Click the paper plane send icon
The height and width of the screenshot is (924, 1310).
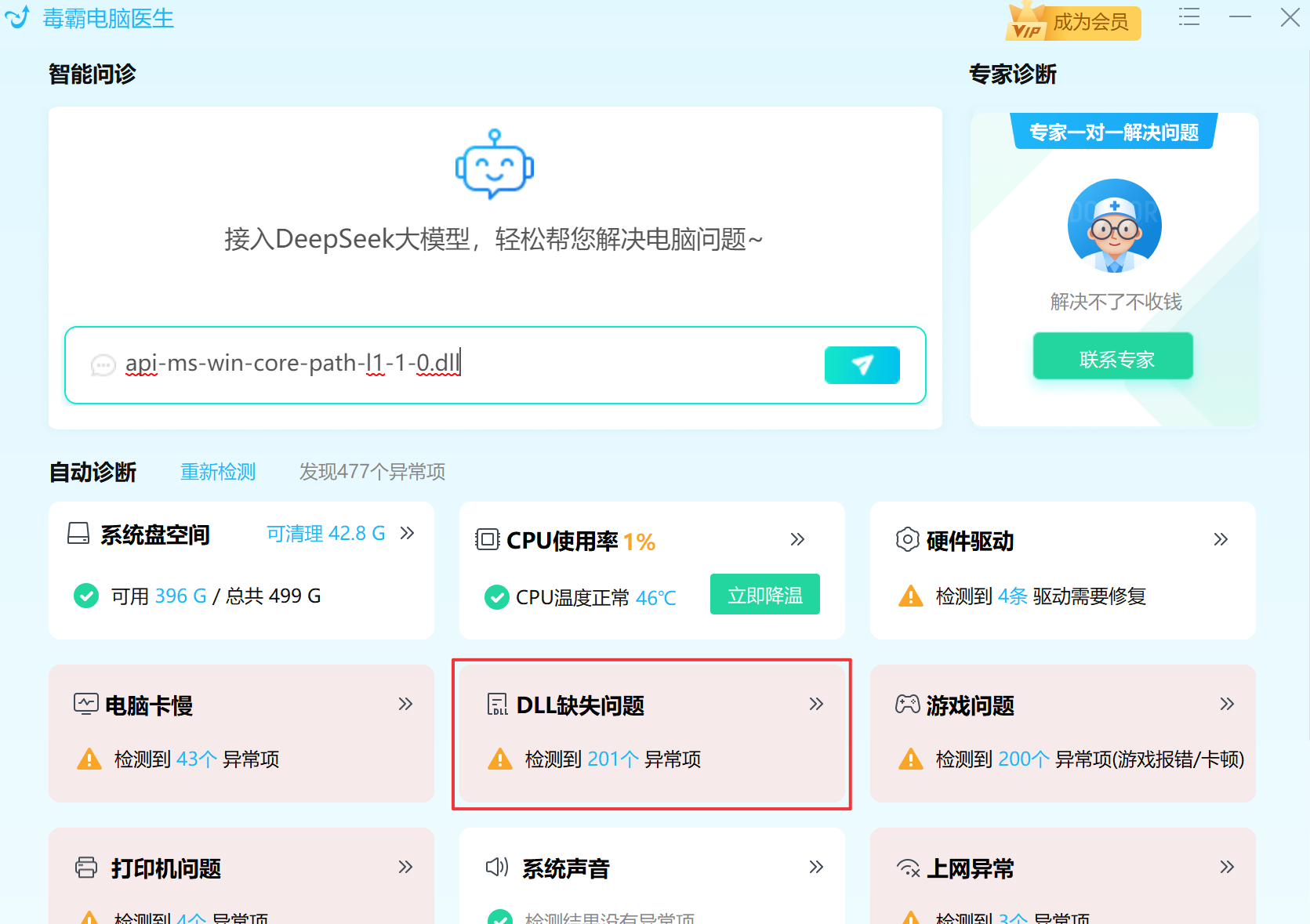click(862, 365)
